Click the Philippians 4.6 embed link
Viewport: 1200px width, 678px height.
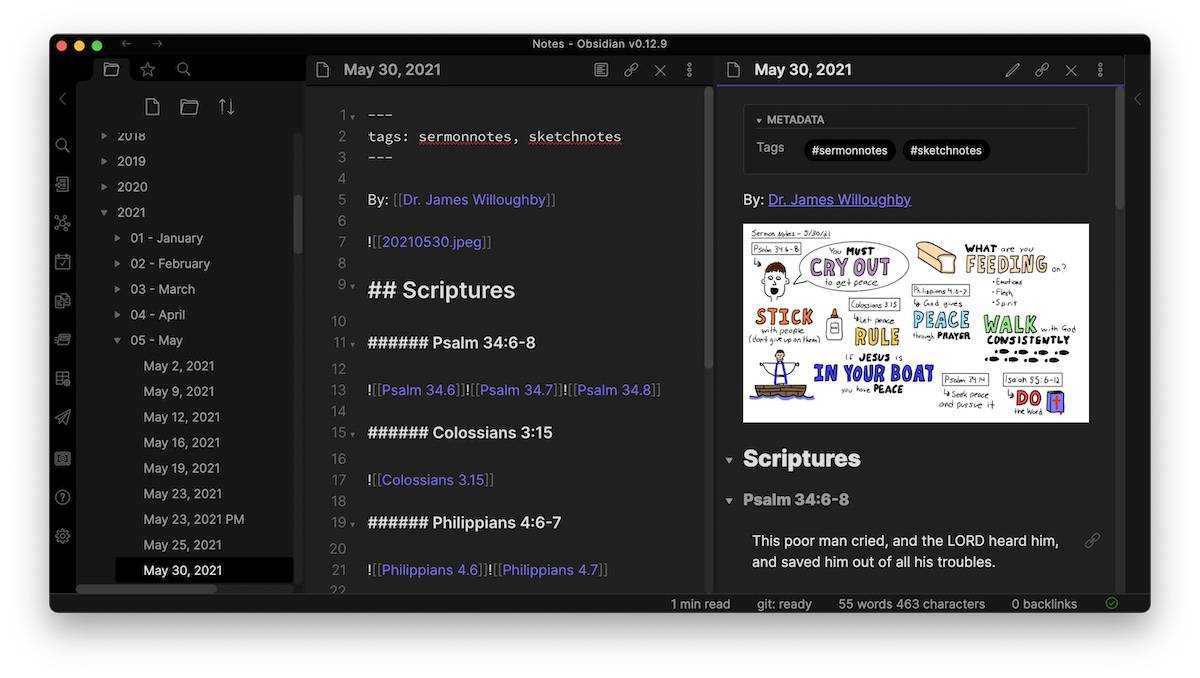click(431, 570)
